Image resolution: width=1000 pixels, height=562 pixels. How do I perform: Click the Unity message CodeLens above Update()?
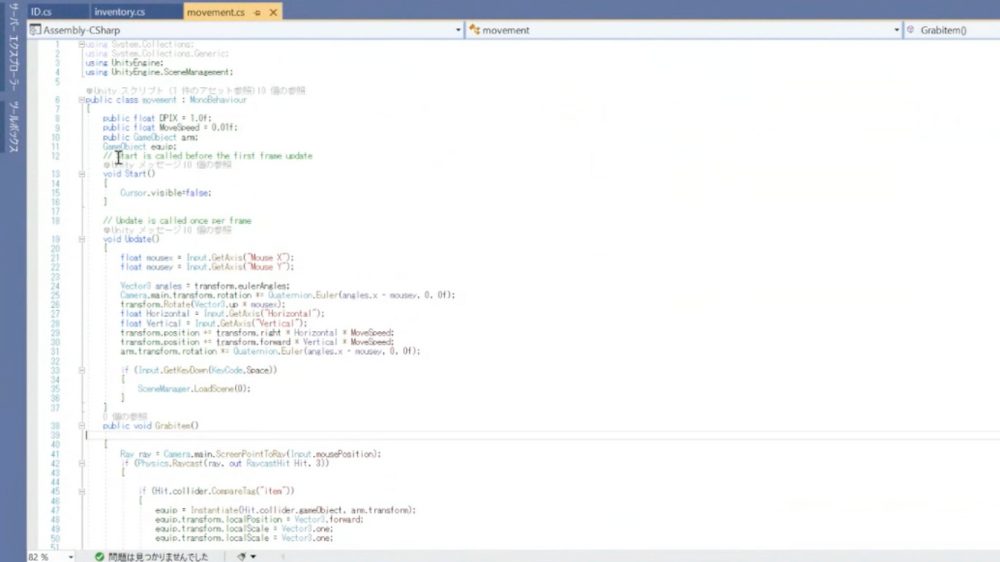[x=167, y=230]
